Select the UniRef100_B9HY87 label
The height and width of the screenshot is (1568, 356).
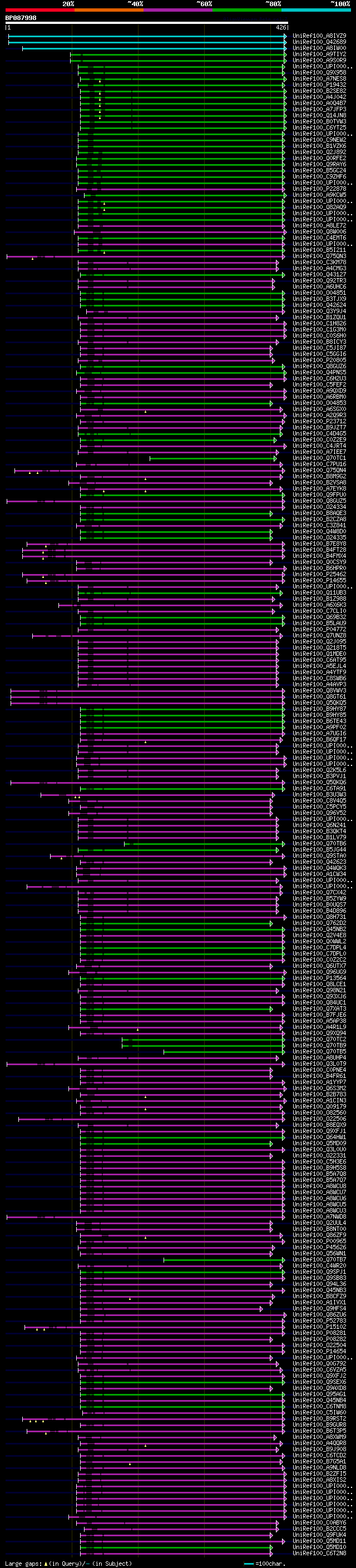click(x=319, y=709)
